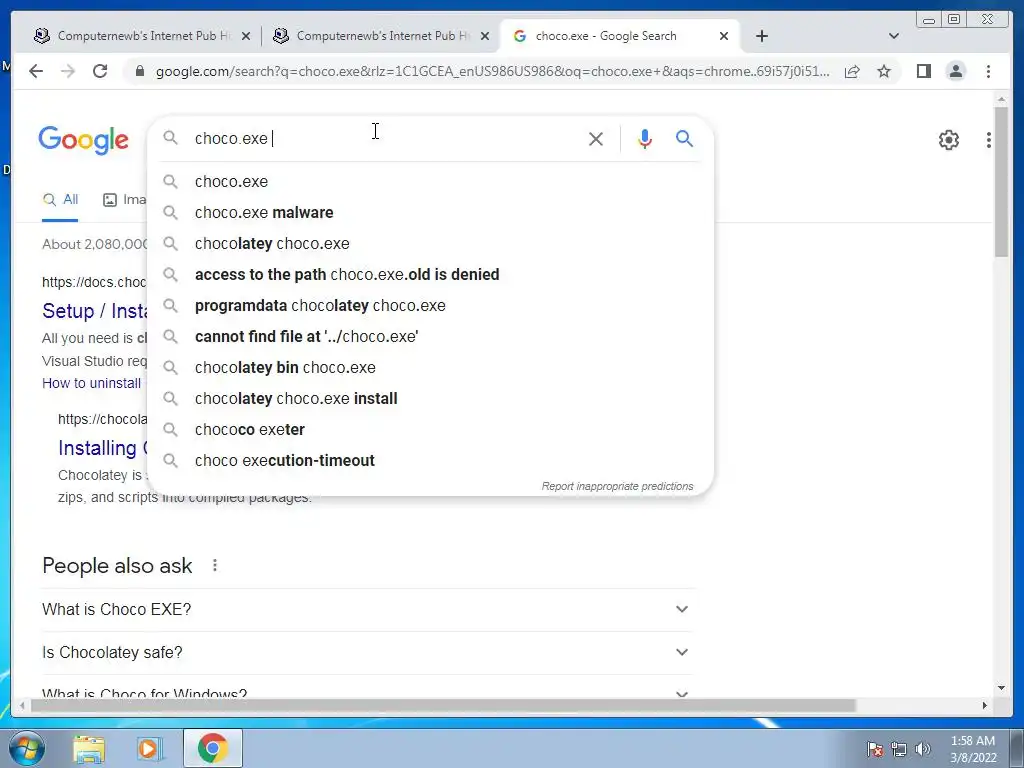The height and width of the screenshot is (768, 1024).
Task: Select 'chocolatey choco.exe install' suggestion
Action: click(x=431, y=398)
